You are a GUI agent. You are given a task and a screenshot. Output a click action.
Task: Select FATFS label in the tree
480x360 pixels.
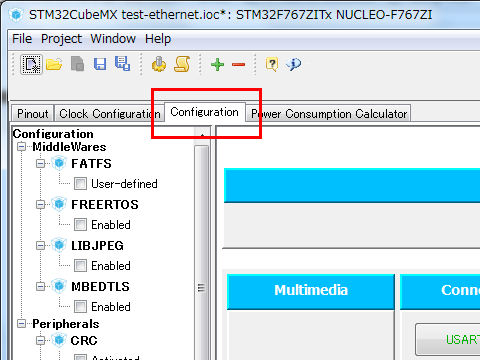[x=91, y=164]
